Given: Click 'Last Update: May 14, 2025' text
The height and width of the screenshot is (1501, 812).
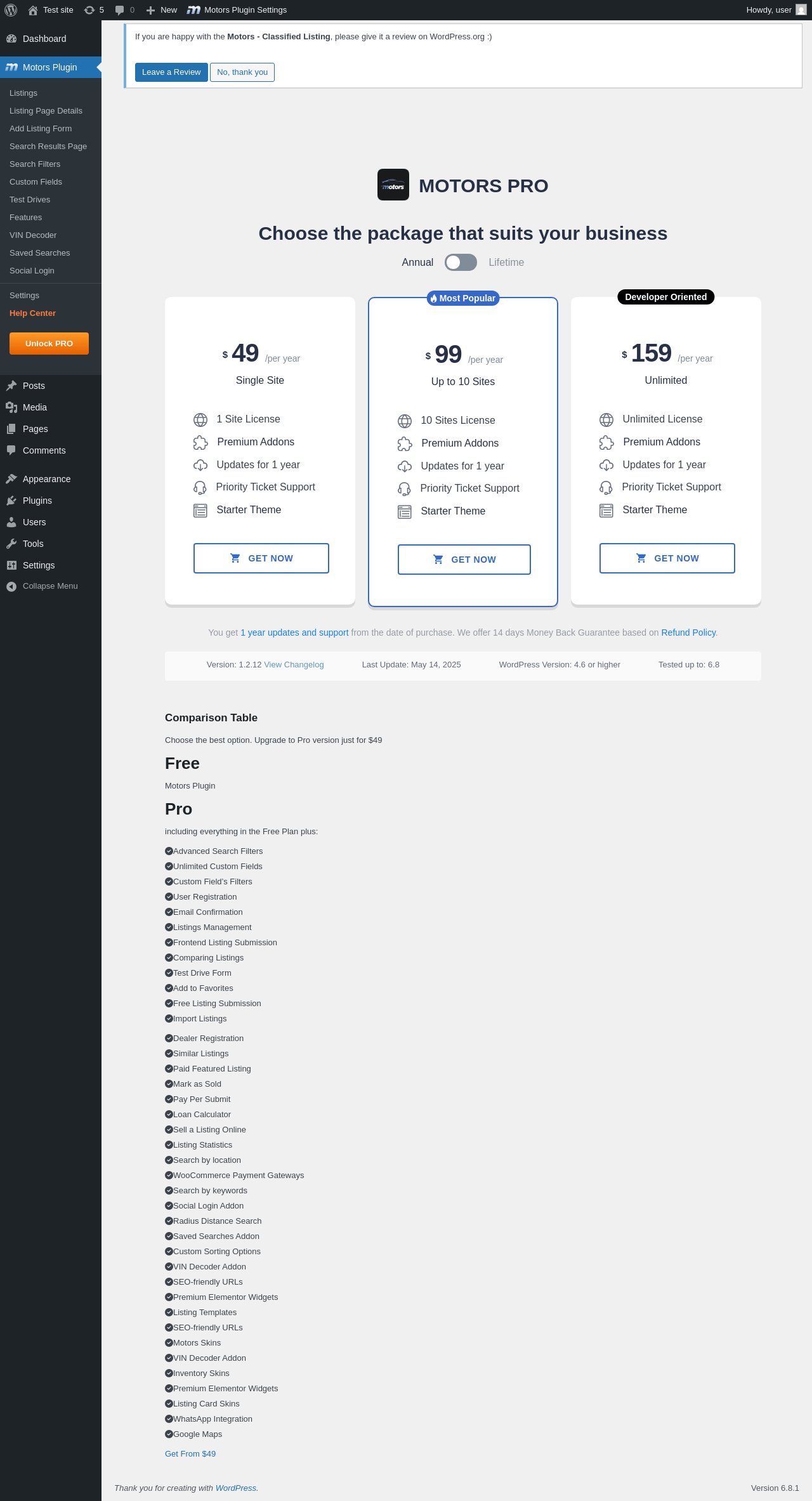Looking at the screenshot, I should click(411, 665).
